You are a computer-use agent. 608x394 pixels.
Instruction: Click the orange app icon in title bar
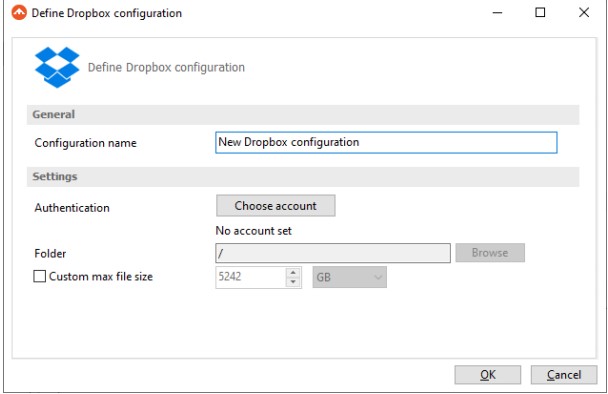(19, 13)
